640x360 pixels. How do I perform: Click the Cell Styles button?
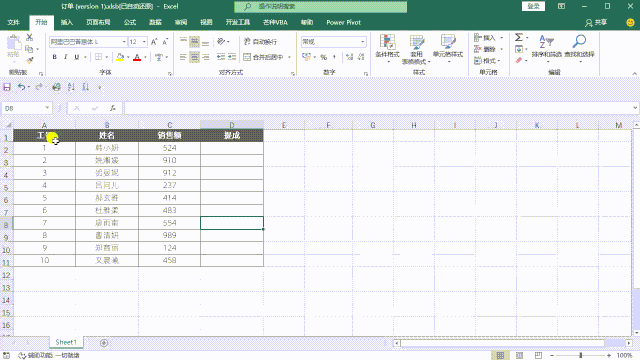click(448, 49)
